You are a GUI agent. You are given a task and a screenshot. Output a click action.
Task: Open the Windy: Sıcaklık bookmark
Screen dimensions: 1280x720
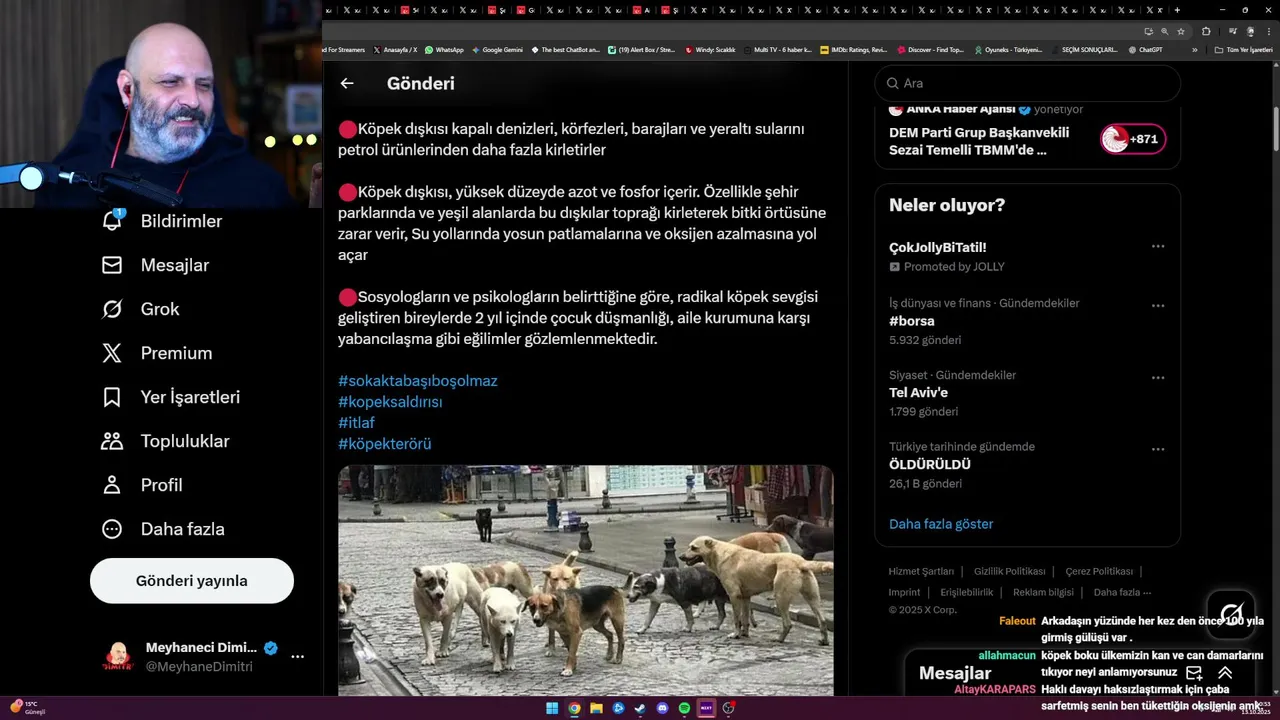tap(710, 49)
